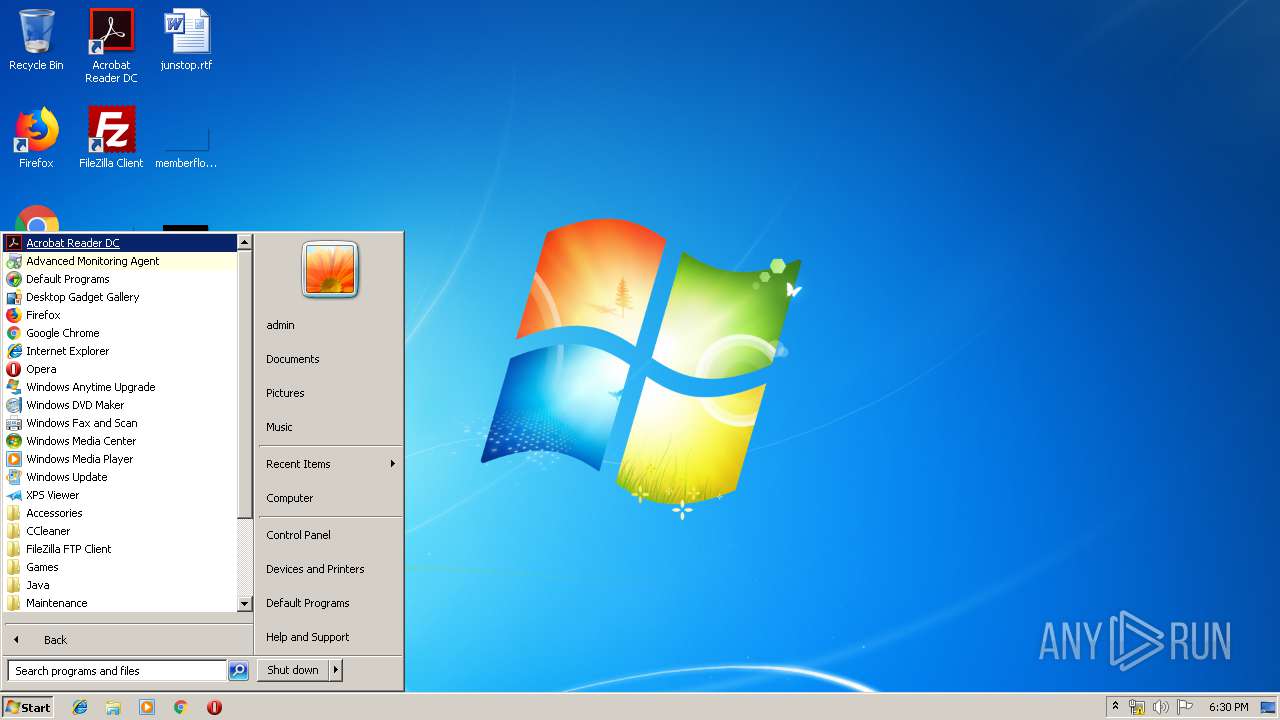The height and width of the screenshot is (720, 1280).
Task: Click the user account picture
Action: coord(330,270)
